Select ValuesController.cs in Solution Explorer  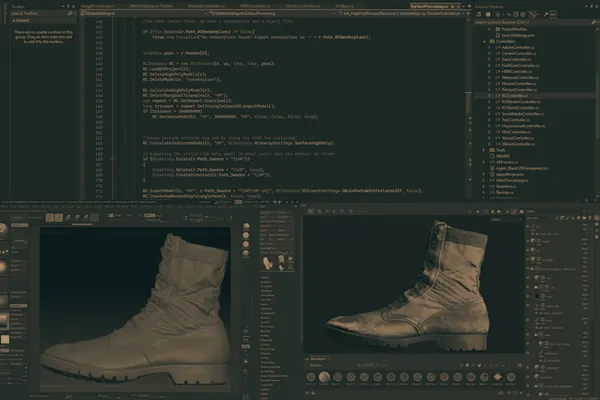tap(518, 138)
